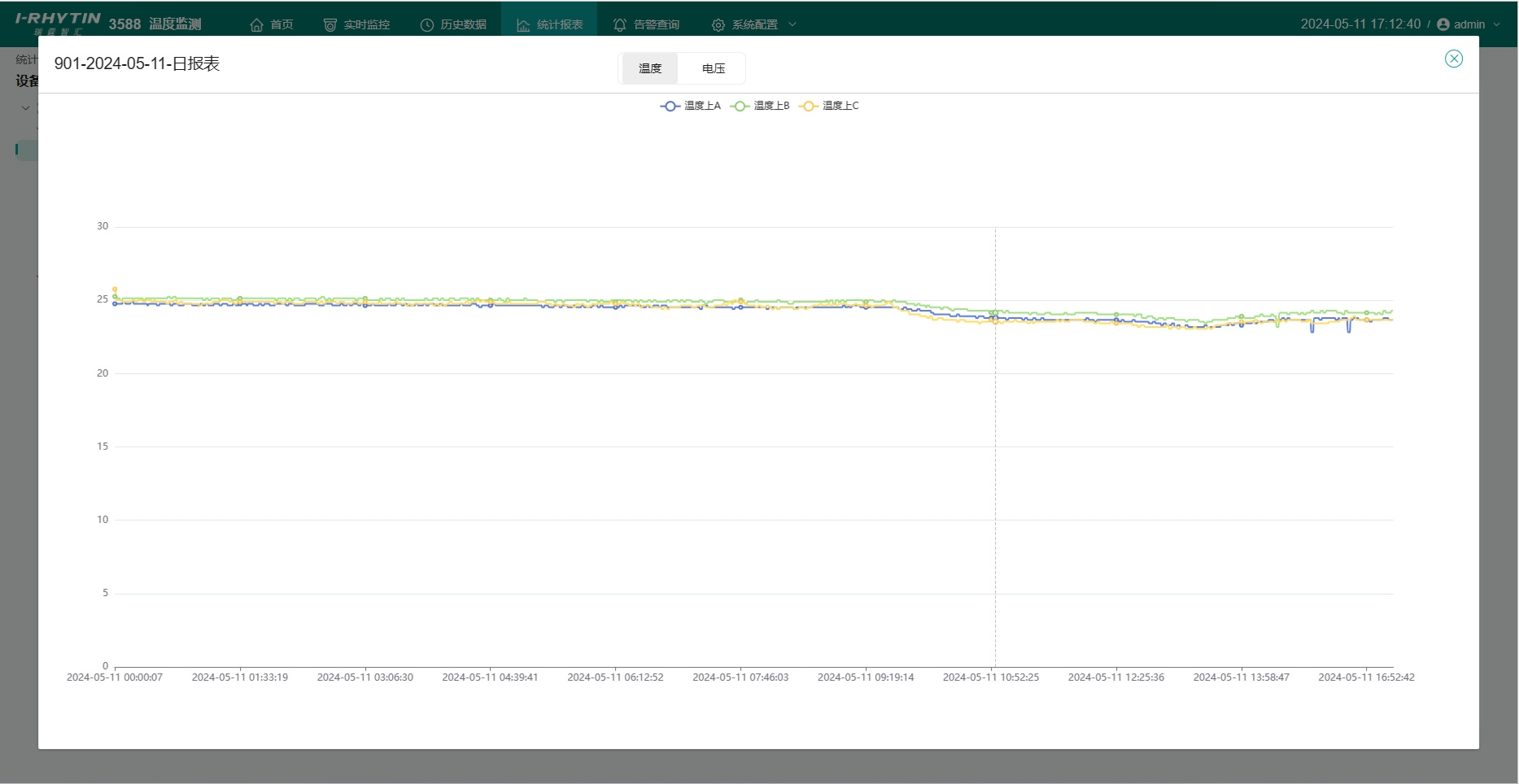Screen dimensions: 1519x784
Task: Select the chart icon for 统计报表
Action: click(523, 24)
